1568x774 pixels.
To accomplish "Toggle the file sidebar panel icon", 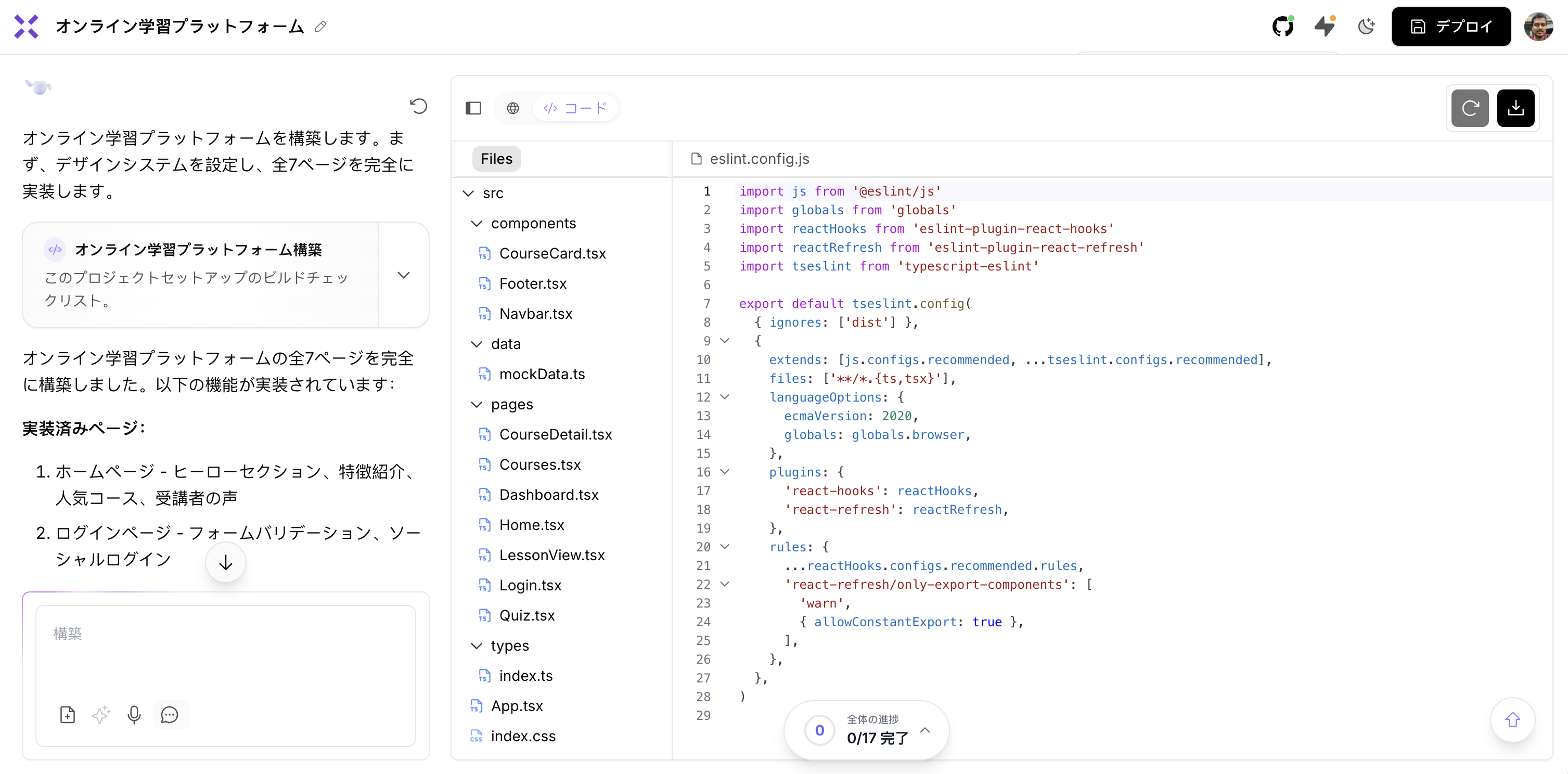I will pos(473,108).
